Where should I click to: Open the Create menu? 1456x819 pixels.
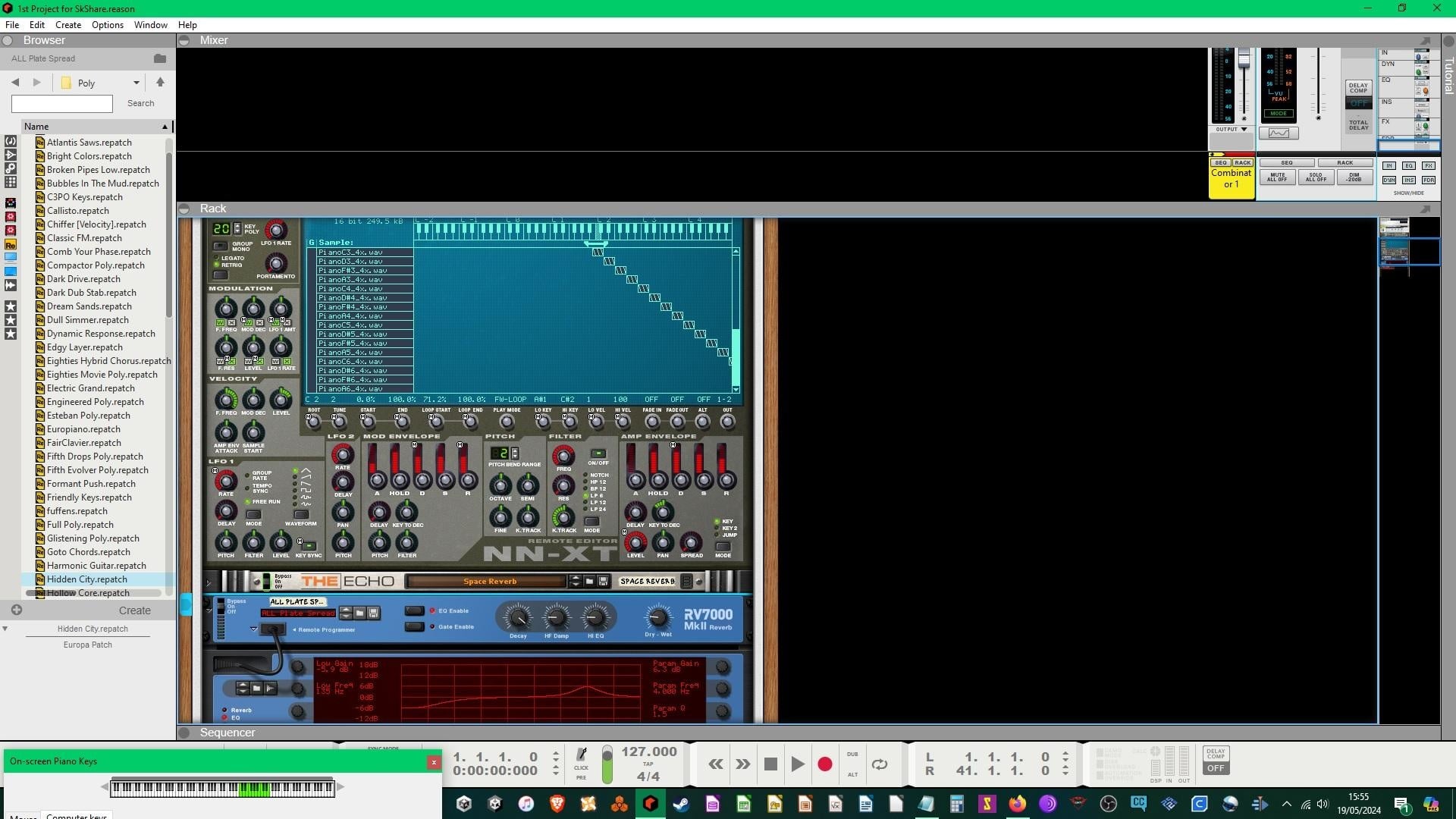[68, 25]
